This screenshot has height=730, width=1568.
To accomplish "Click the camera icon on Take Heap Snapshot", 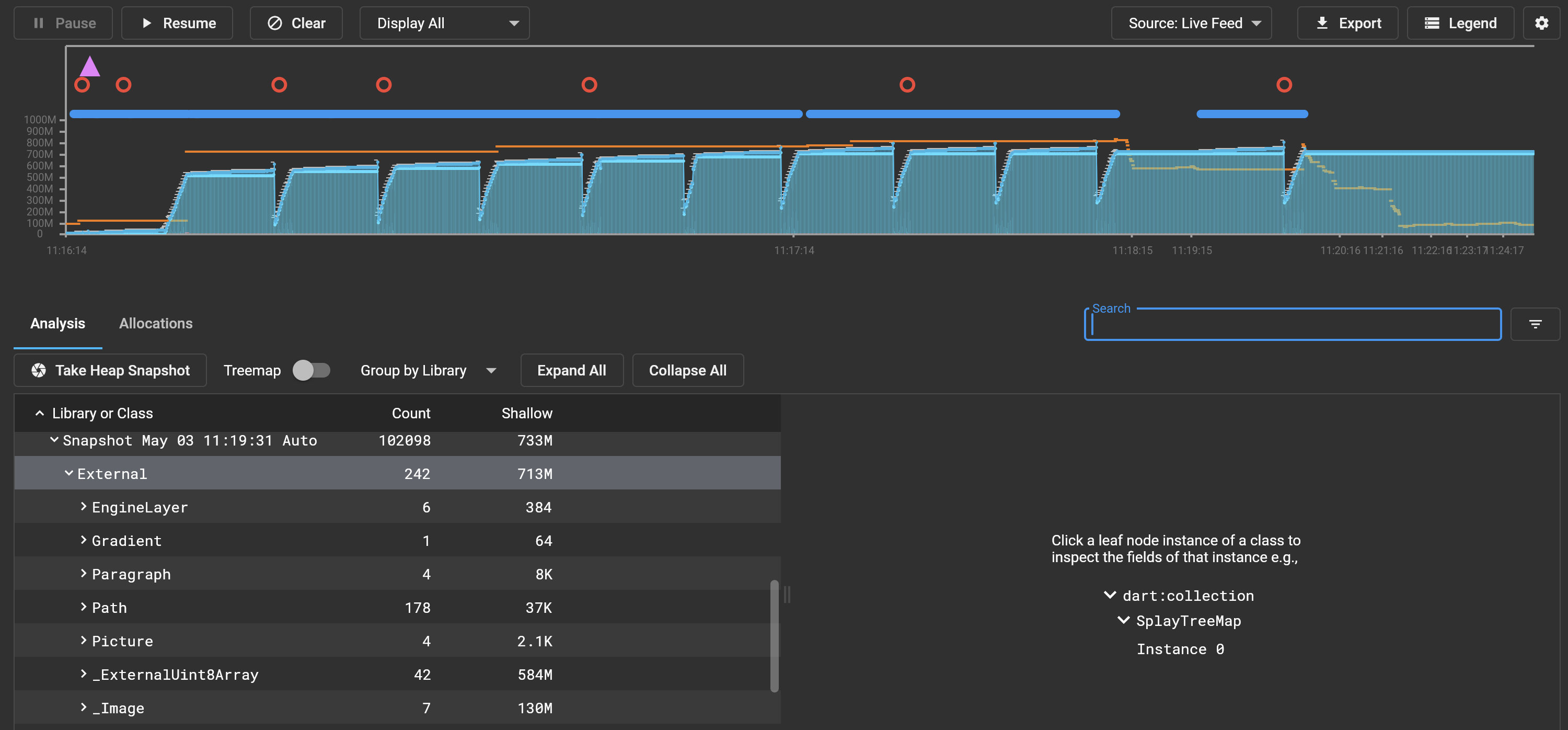I will [x=38, y=370].
